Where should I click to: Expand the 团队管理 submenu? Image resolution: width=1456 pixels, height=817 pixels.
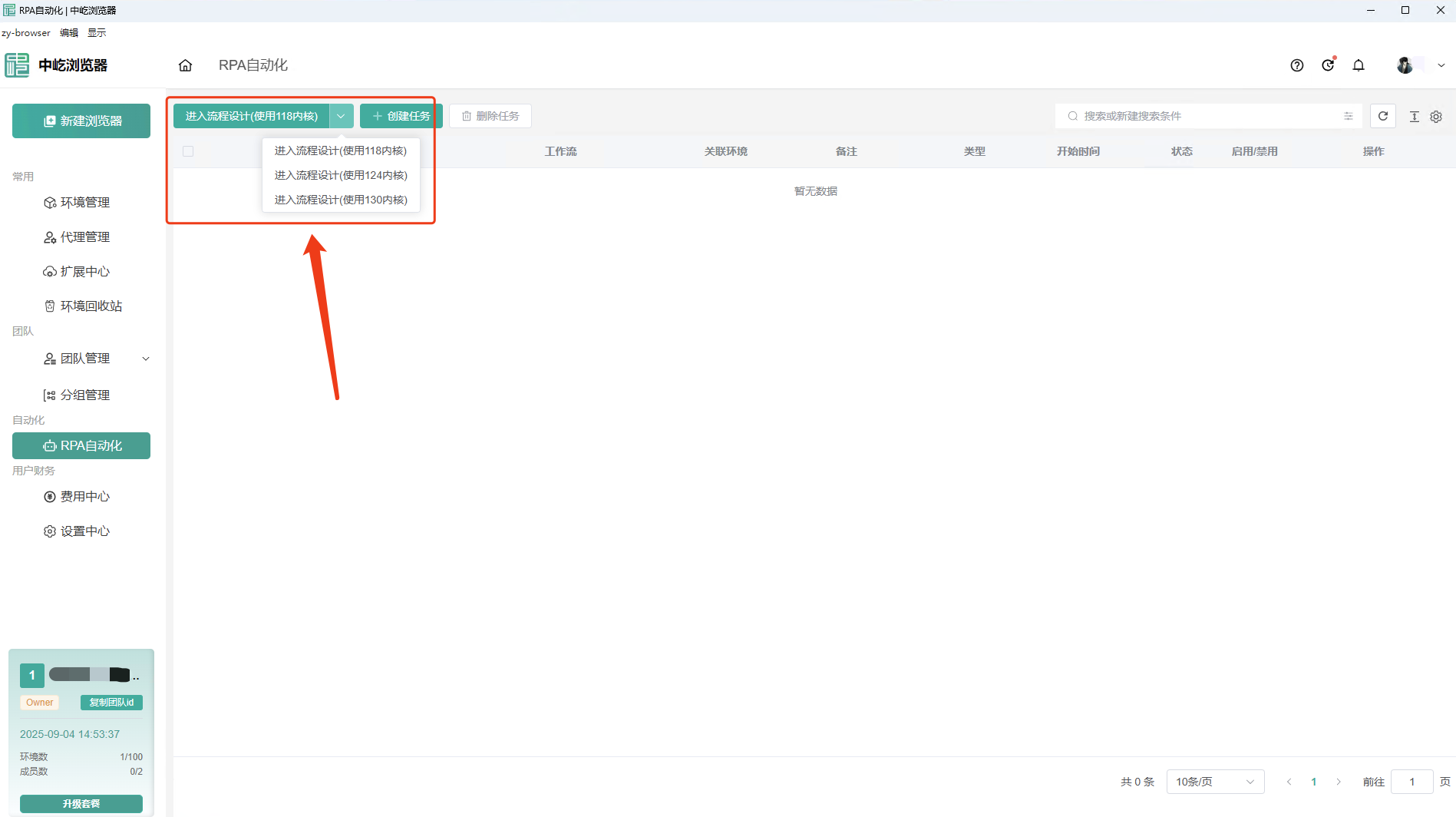tap(146, 359)
